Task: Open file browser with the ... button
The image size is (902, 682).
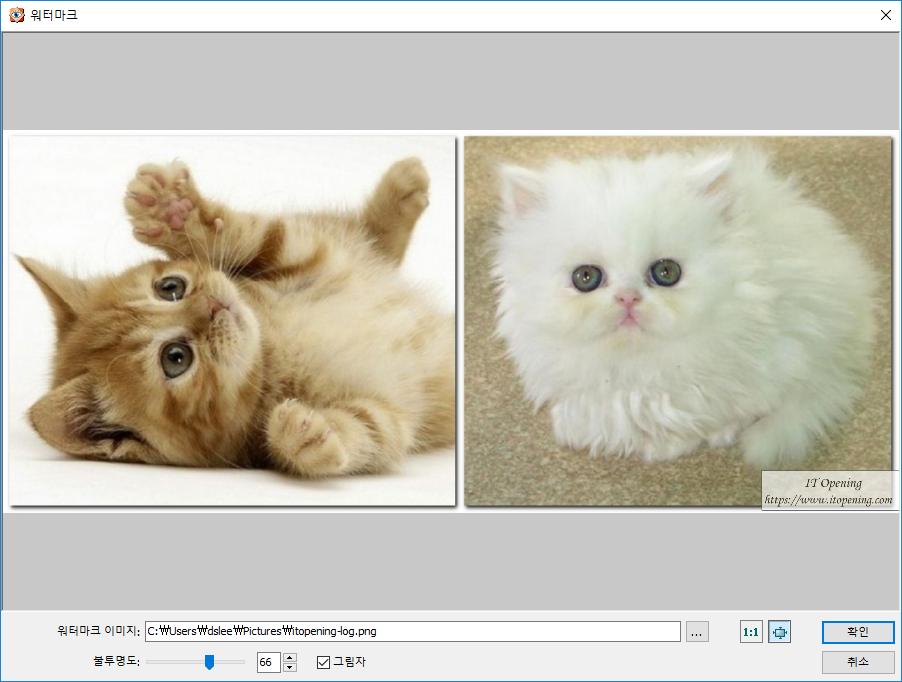Action: pos(698,632)
